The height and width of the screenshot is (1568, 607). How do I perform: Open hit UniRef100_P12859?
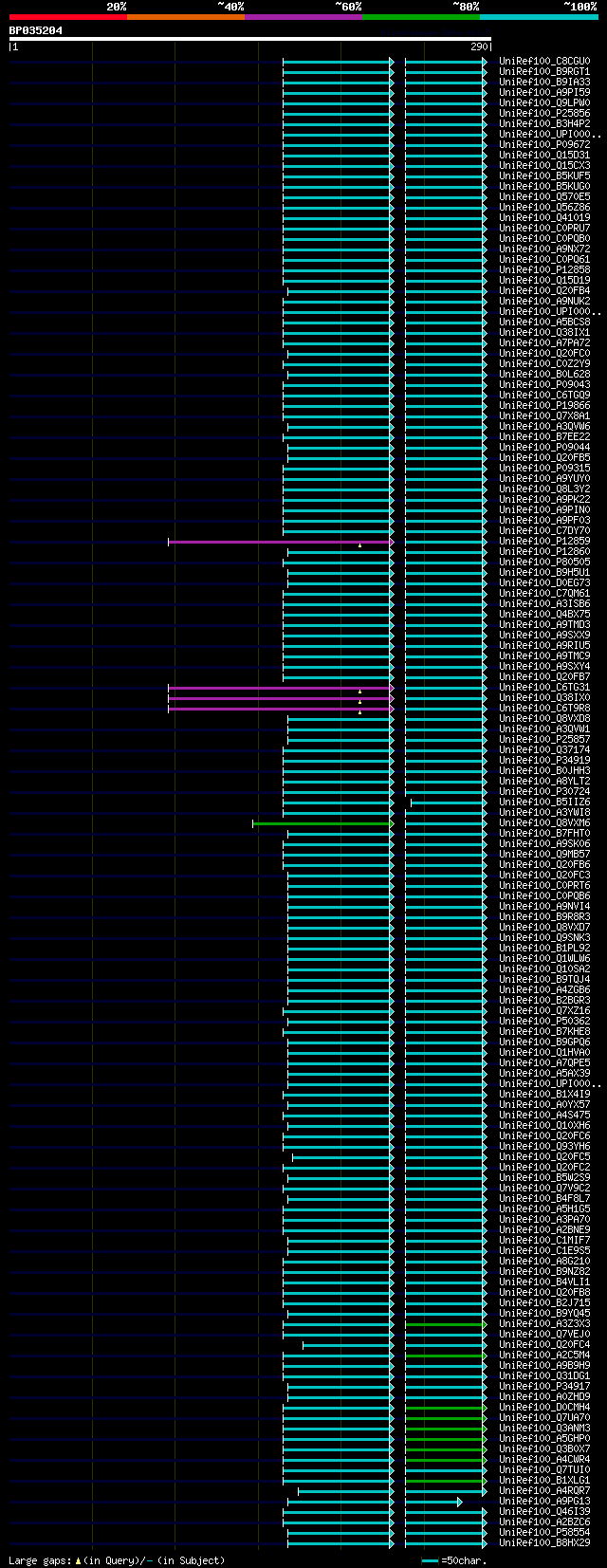point(544,542)
